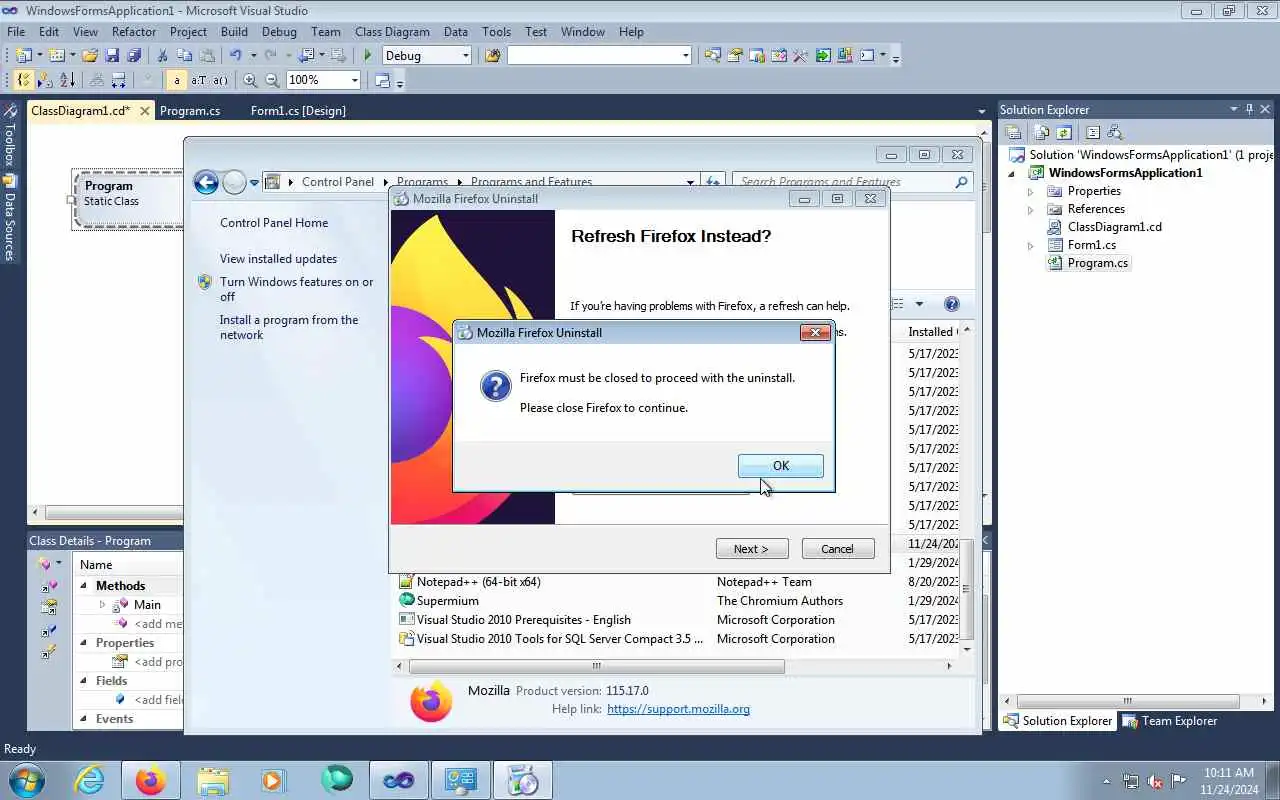This screenshot has width=1280, height=800.
Task: Open Control Panel Home link
Action: pyautogui.click(x=274, y=223)
